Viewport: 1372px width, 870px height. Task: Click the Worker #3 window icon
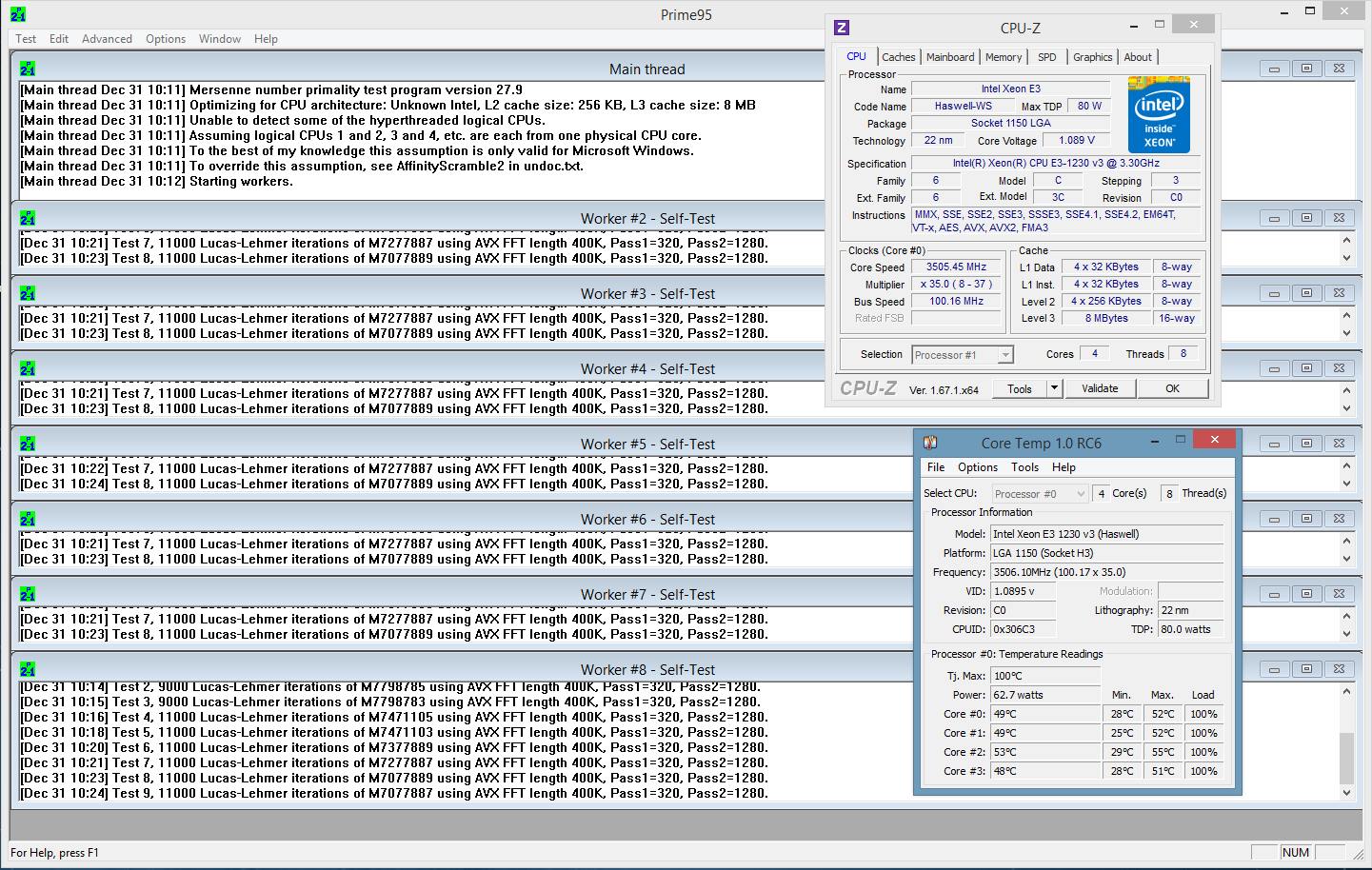[28, 293]
